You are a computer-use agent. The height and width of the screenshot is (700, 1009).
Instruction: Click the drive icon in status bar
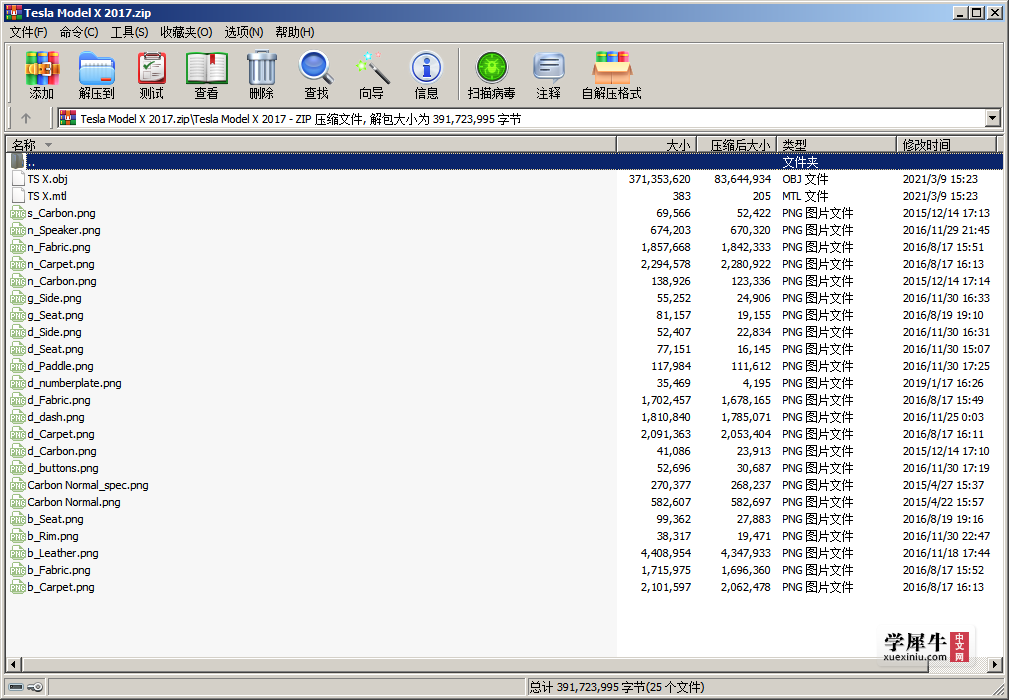16,687
